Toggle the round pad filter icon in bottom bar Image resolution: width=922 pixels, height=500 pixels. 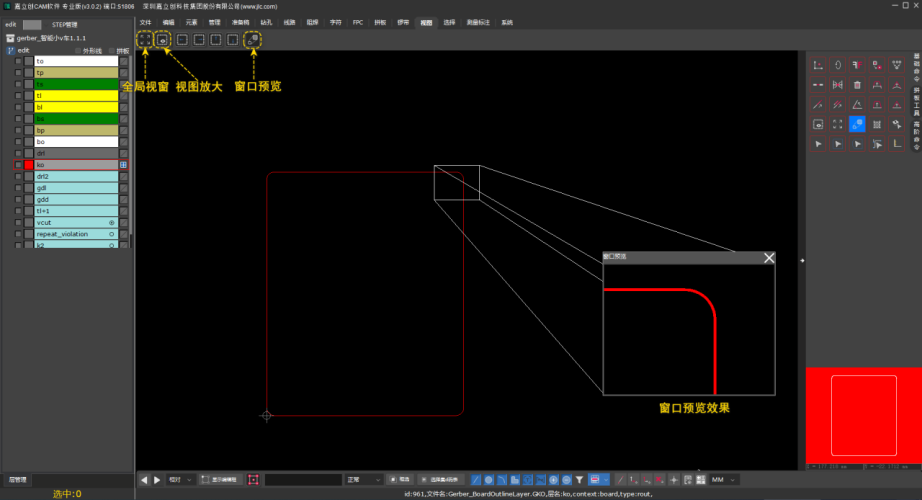point(489,480)
